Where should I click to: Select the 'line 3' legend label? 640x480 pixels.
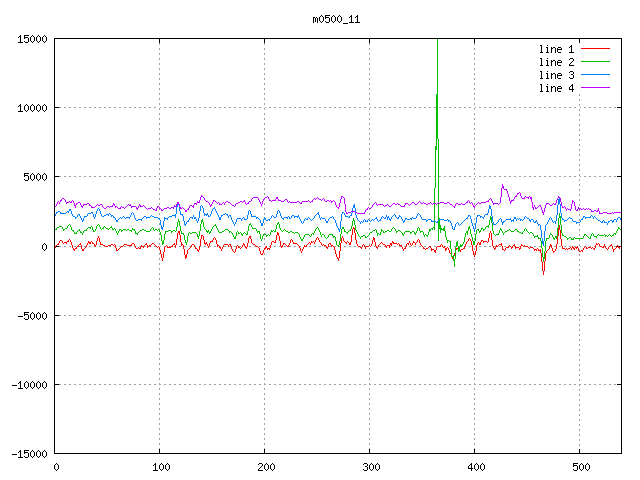tap(557, 75)
